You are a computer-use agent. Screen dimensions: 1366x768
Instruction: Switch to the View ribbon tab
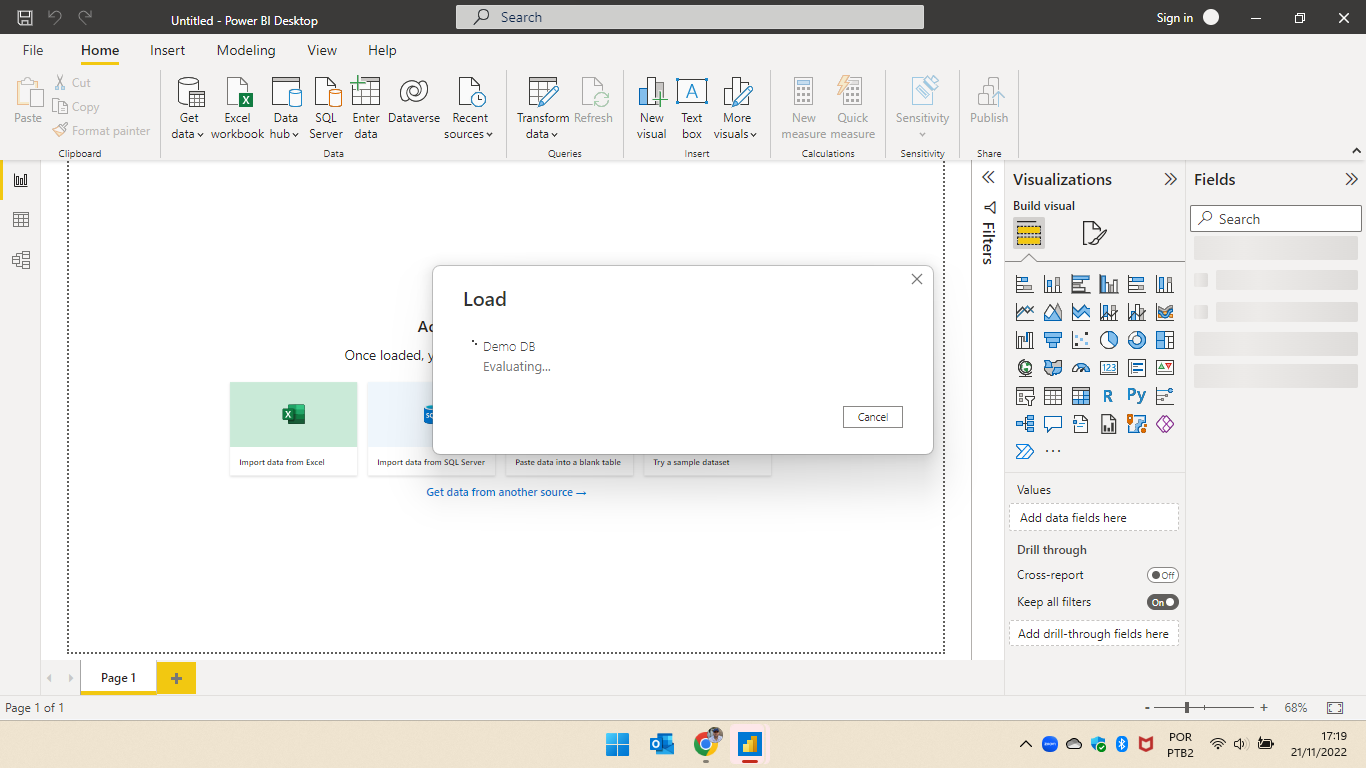[322, 50]
